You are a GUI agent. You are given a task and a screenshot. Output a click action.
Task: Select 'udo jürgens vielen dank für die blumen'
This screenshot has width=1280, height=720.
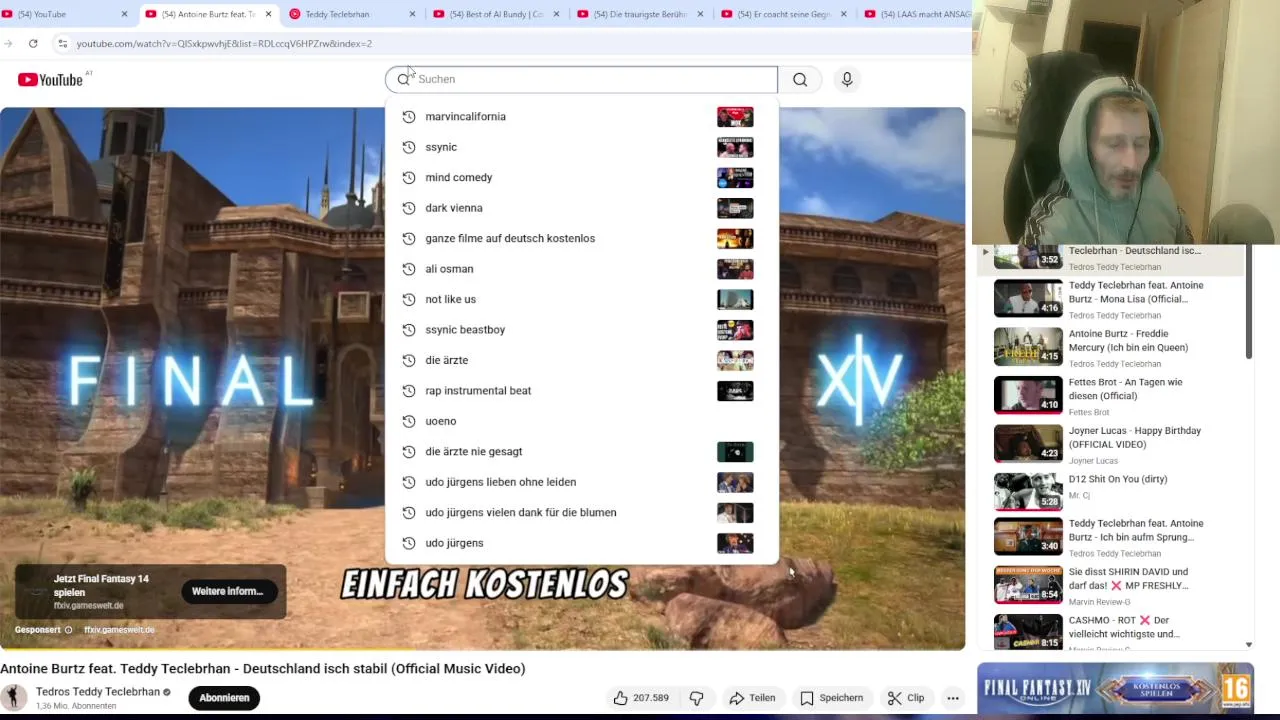581,513
